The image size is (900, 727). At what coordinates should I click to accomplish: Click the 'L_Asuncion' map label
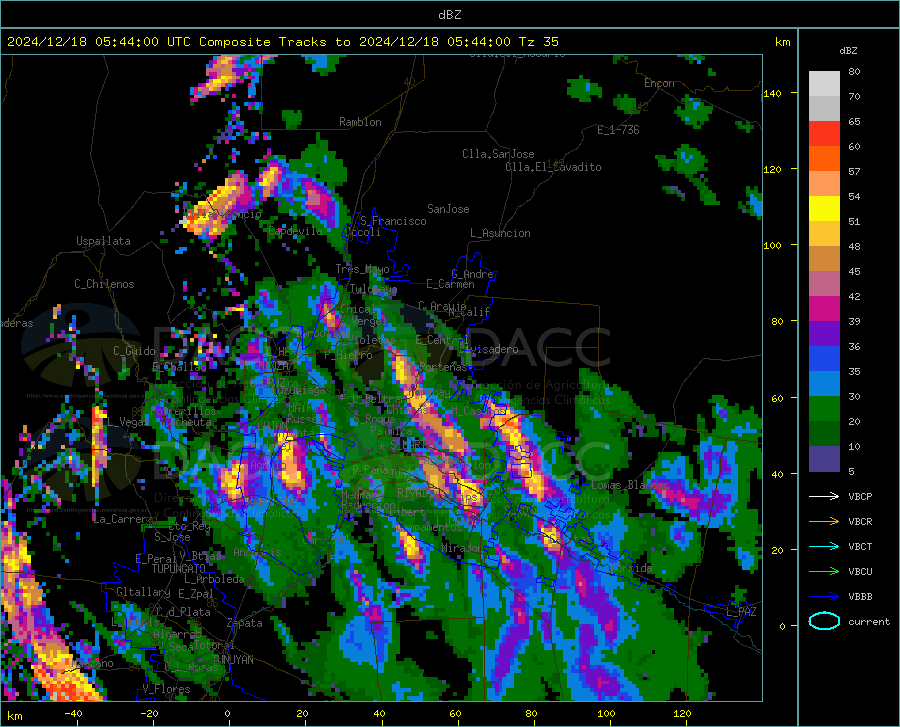click(500, 233)
